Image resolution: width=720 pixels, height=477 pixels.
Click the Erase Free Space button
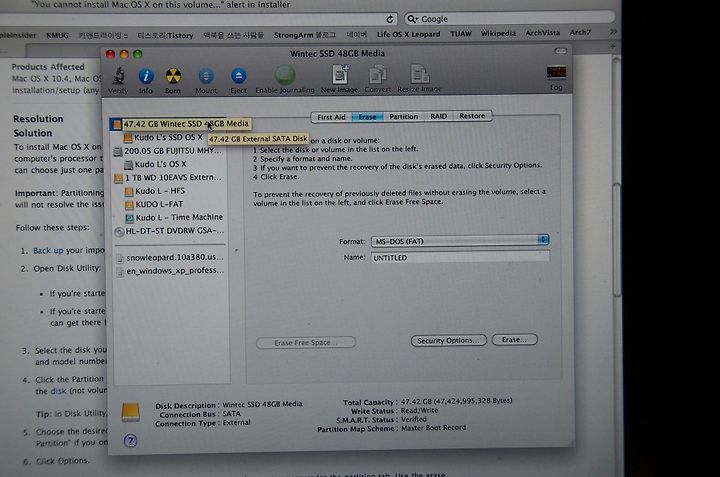coord(306,342)
